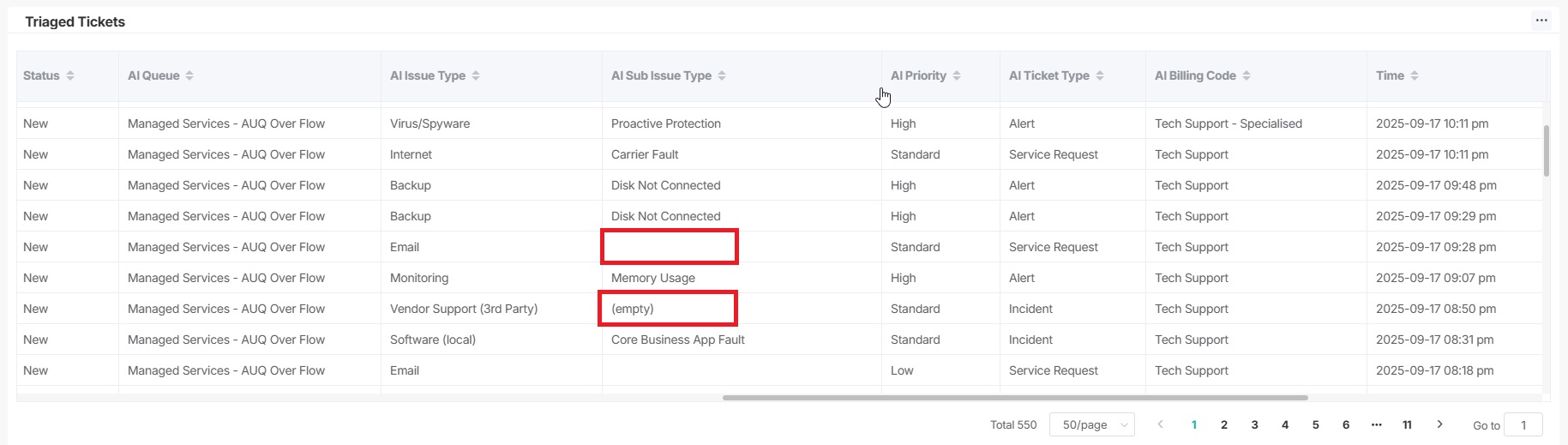The height and width of the screenshot is (445, 1568).
Task: Sort by the AI Queue column
Action: (x=189, y=75)
